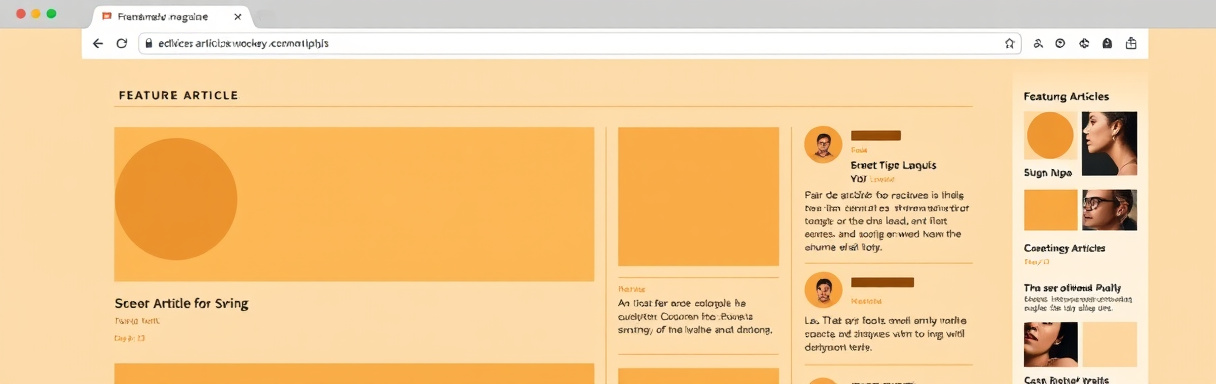Open 'Tha ser ofiwrud Pually' sidebar article
This screenshot has width=1216, height=384.
[x=1072, y=288]
